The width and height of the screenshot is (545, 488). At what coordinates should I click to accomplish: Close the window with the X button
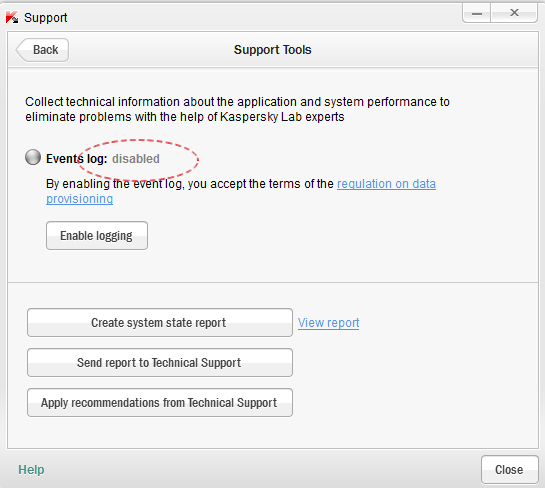click(x=514, y=13)
